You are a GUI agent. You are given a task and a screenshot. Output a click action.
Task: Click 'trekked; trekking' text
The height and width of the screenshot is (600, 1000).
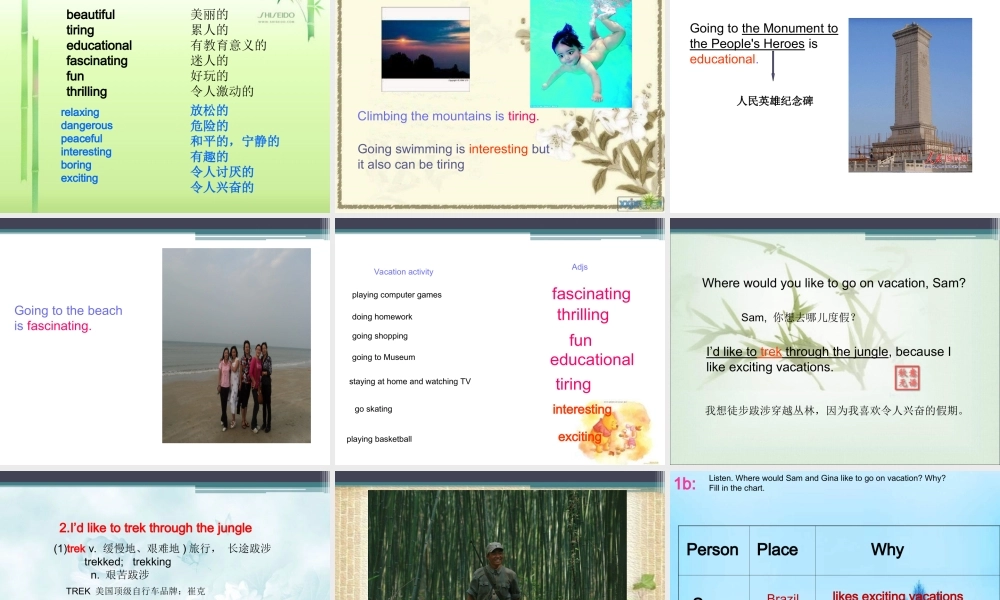[x=128, y=562]
